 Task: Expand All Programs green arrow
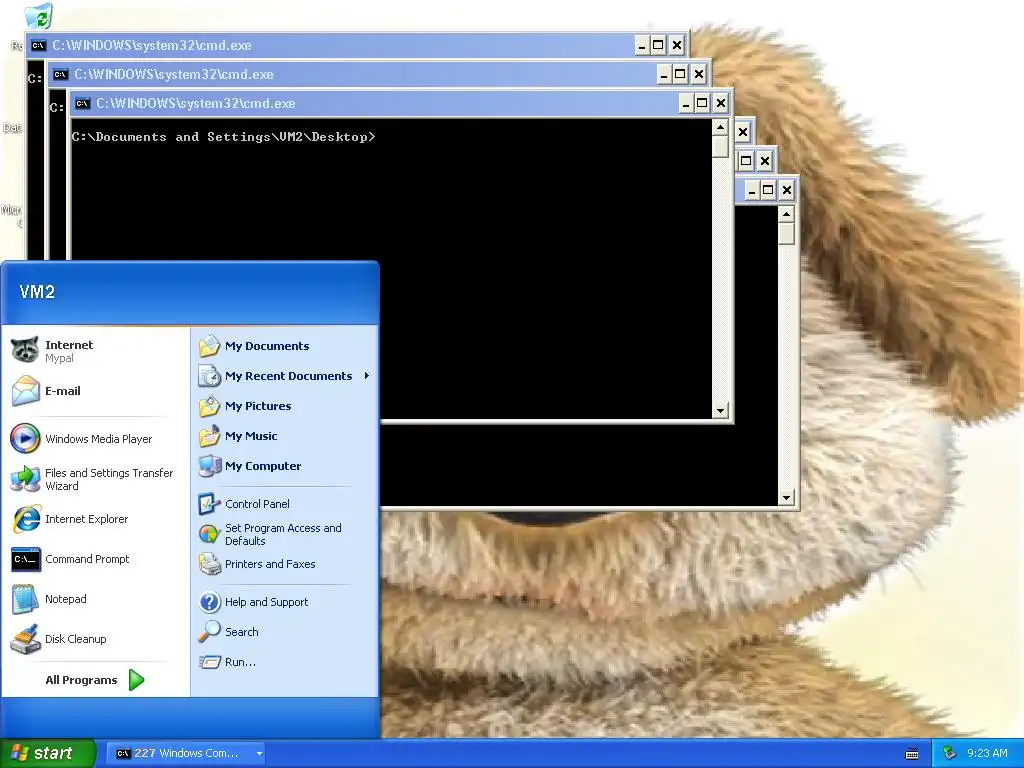point(136,680)
